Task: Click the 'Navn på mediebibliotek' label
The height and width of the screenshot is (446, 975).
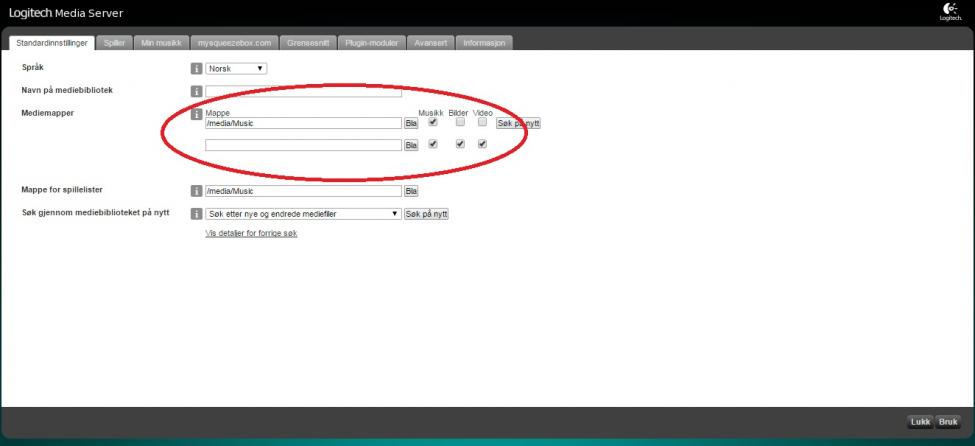Action: (x=67, y=90)
